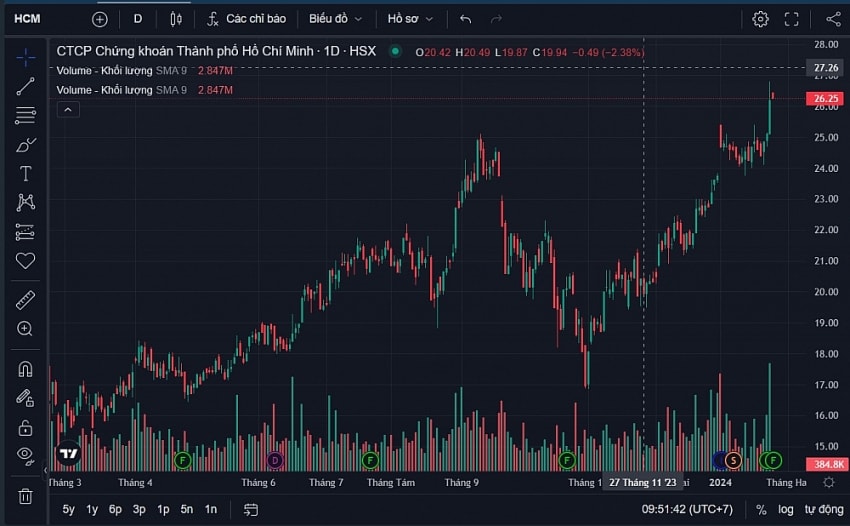Click the heart favorites icon

coord(25,261)
